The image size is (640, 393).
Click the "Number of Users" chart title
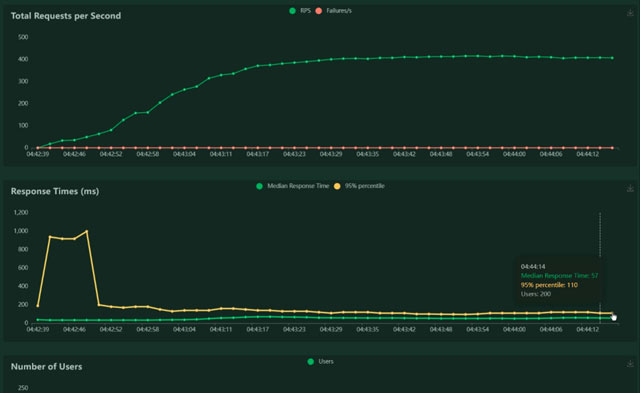pyautogui.click(x=46, y=366)
